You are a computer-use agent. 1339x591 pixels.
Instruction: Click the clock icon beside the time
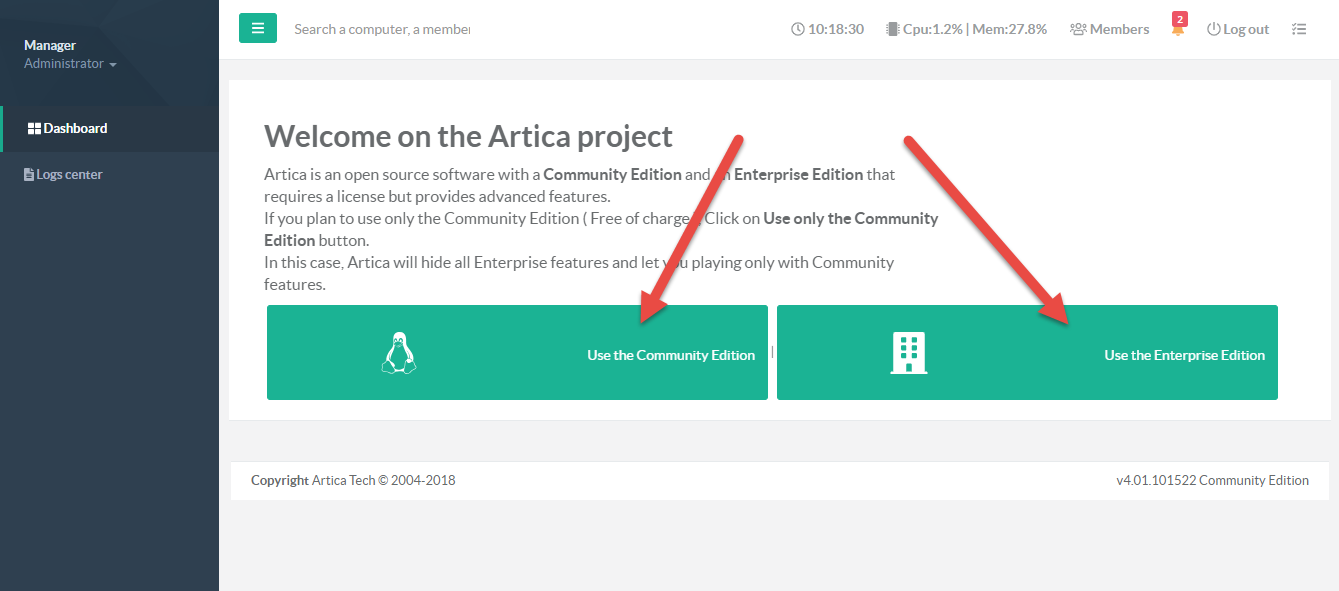[797, 29]
